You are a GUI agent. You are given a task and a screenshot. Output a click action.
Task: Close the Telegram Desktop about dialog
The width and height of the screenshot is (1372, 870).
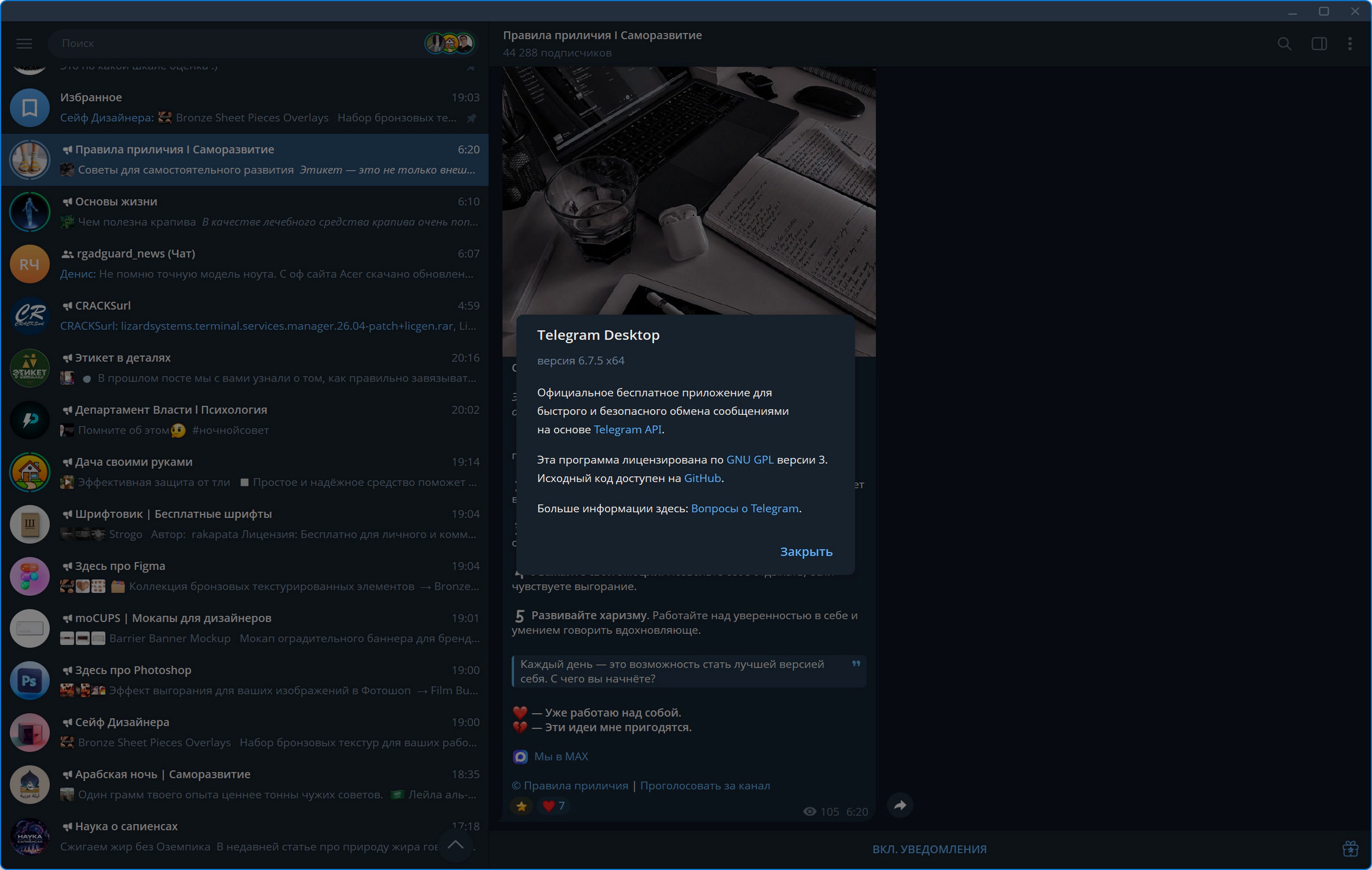tap(805, 551)
